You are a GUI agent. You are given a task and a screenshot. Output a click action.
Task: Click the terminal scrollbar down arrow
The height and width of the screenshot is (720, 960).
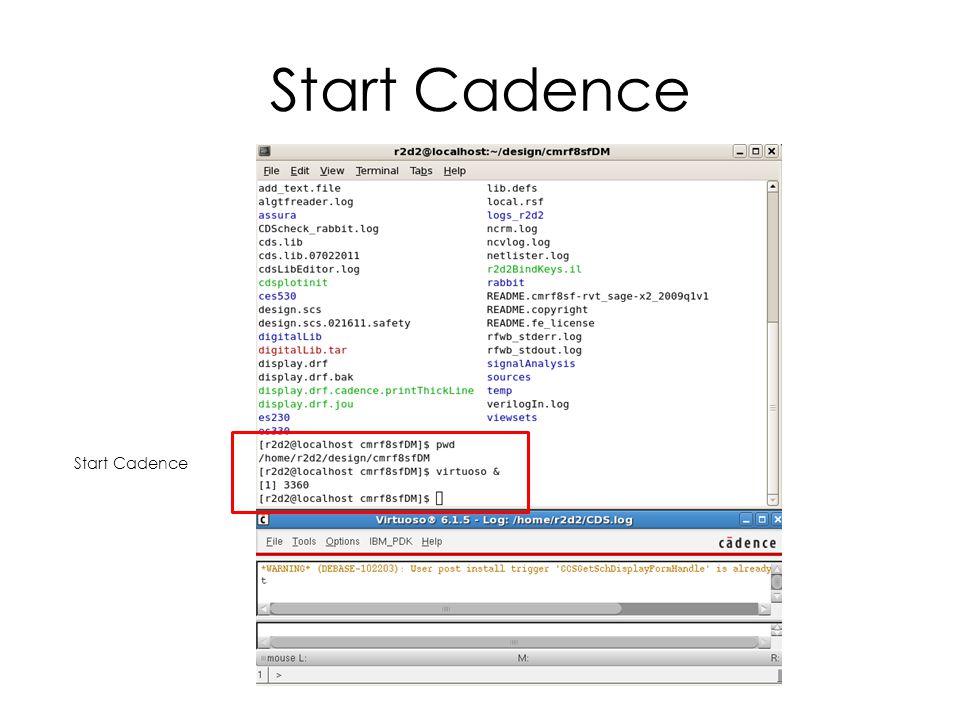pos(773,500)
